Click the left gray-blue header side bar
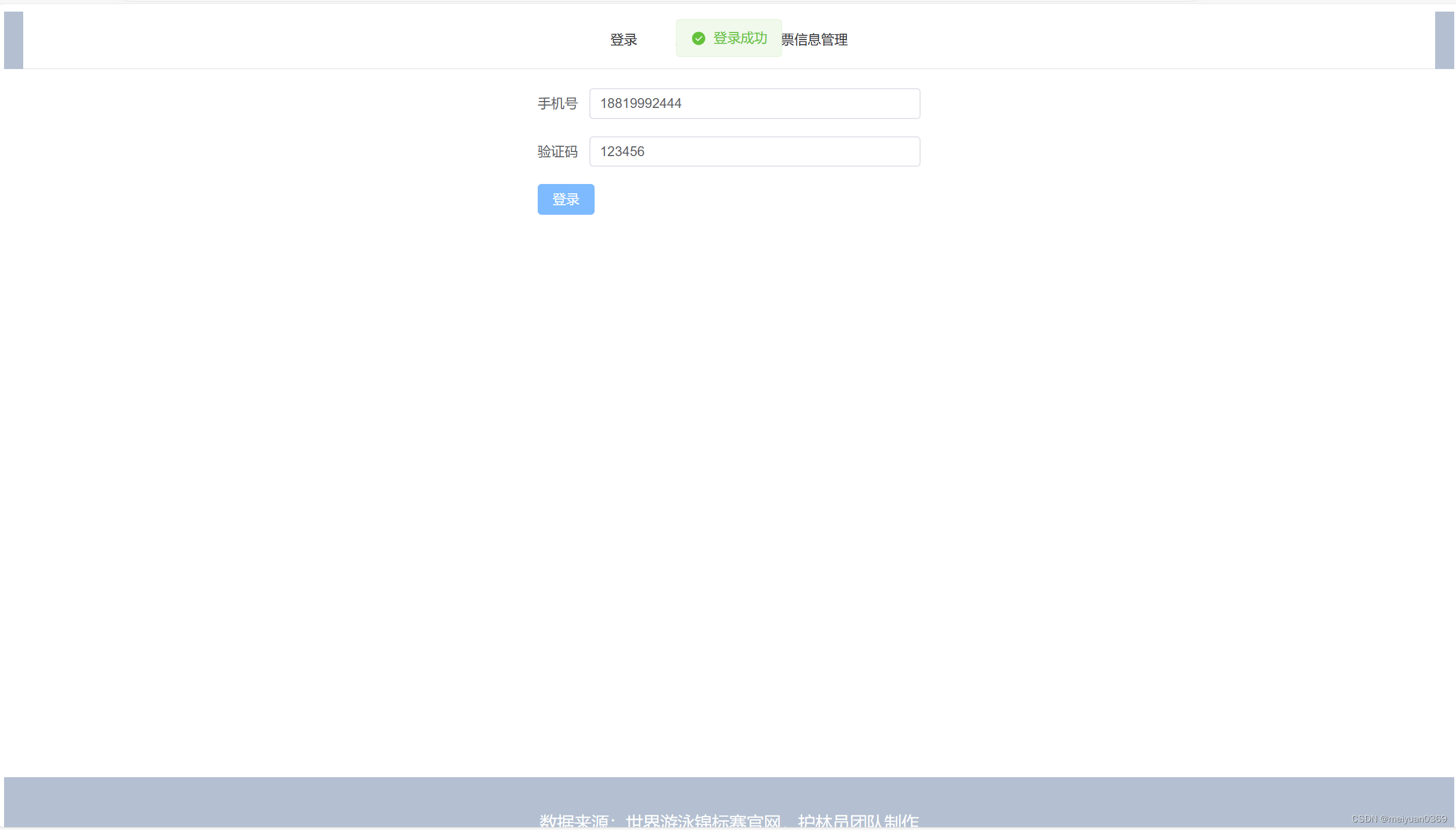 13,39
